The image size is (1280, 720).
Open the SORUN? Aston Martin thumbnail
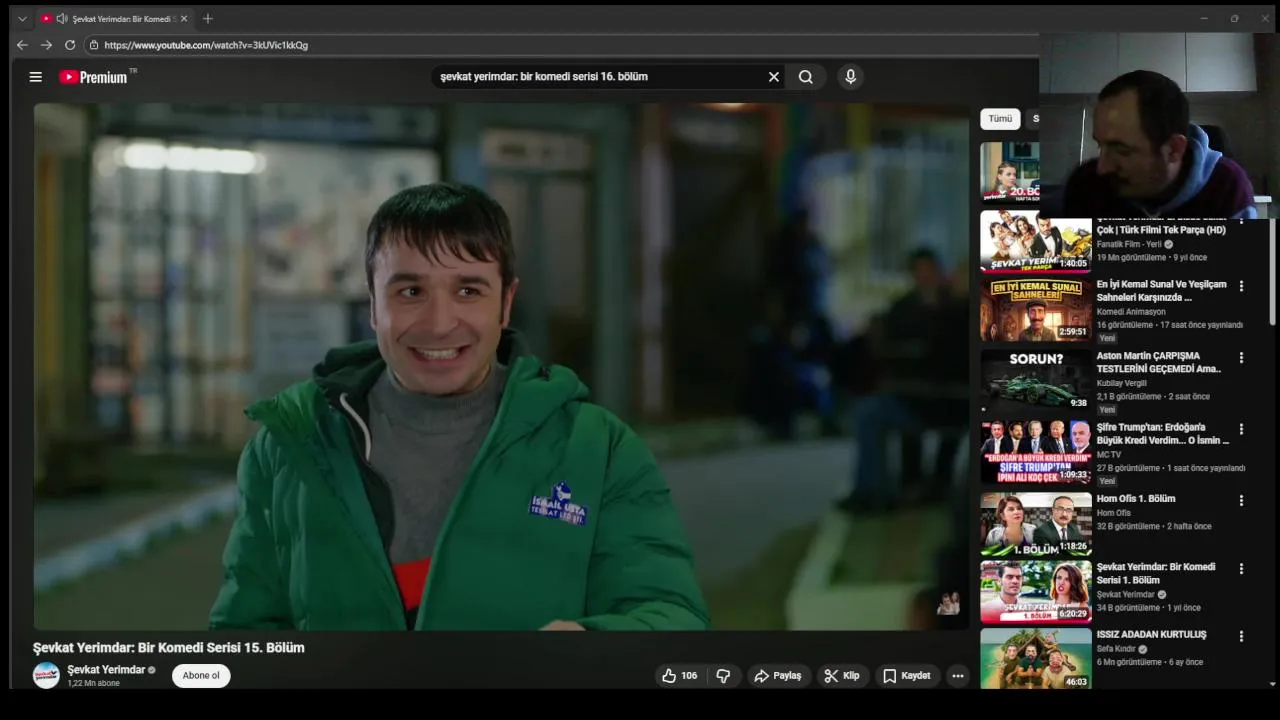pos(1036,379)
